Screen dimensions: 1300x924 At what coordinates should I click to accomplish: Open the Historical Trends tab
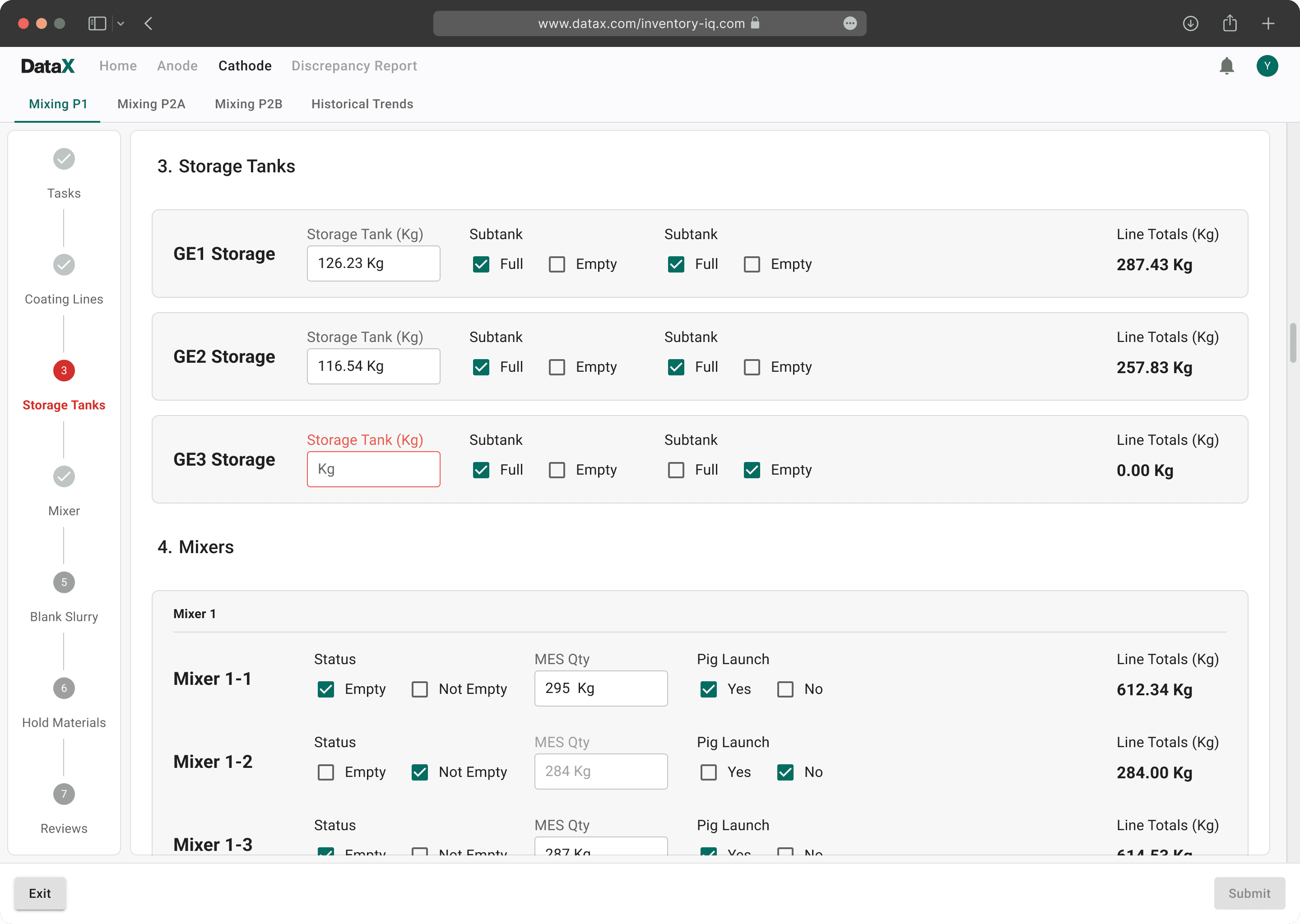[x=362, y=104]
